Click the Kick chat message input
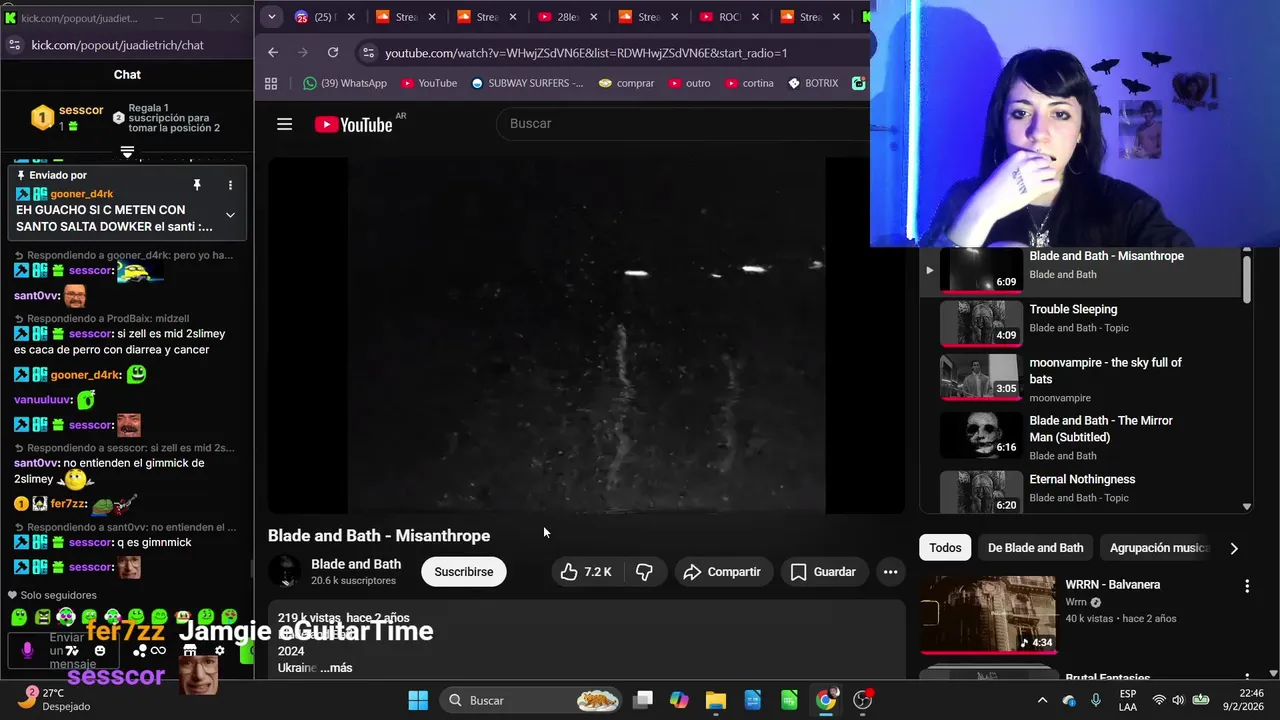Screen dimensions: 1280x720 [x=66, y=651]
